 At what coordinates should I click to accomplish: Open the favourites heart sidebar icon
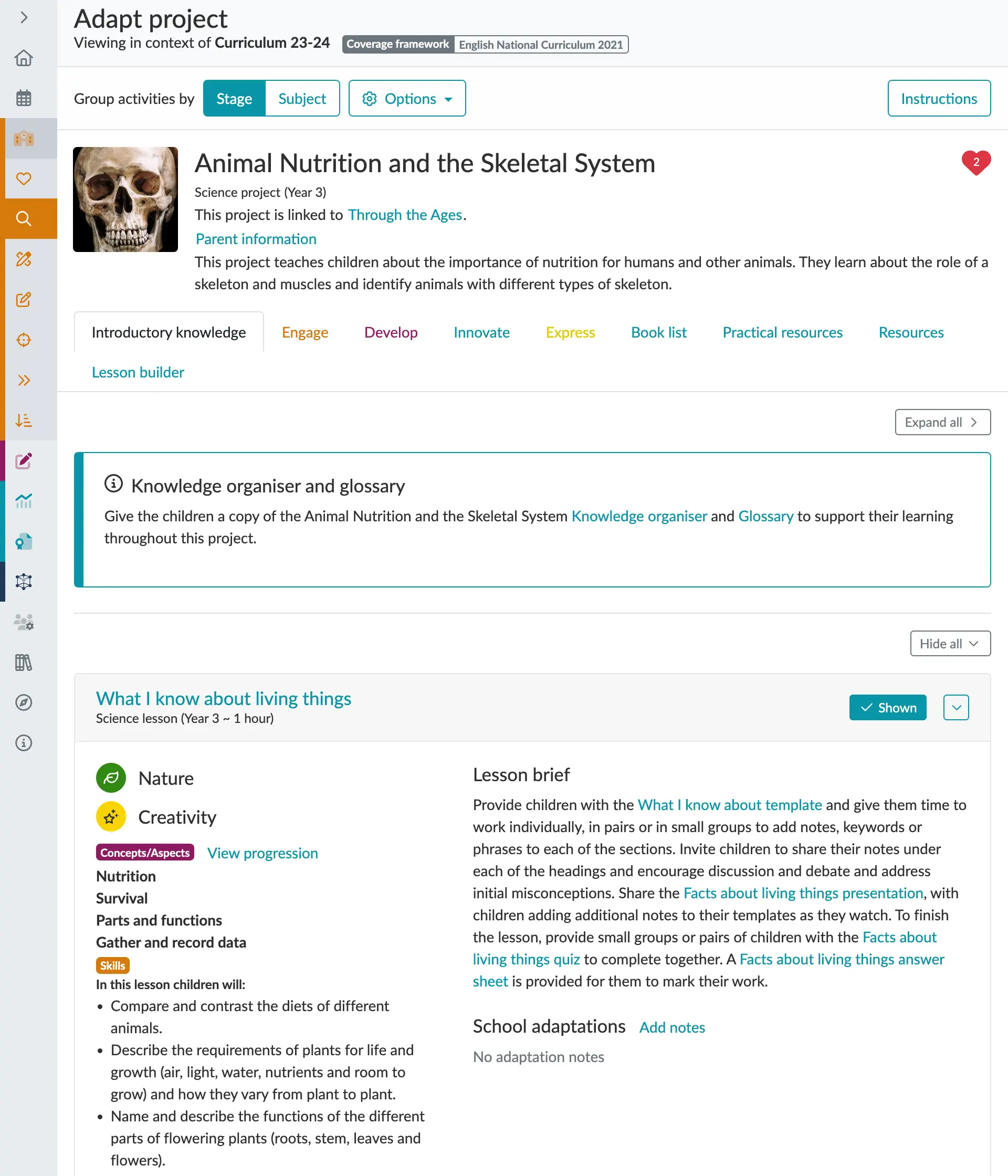(23, 179)
